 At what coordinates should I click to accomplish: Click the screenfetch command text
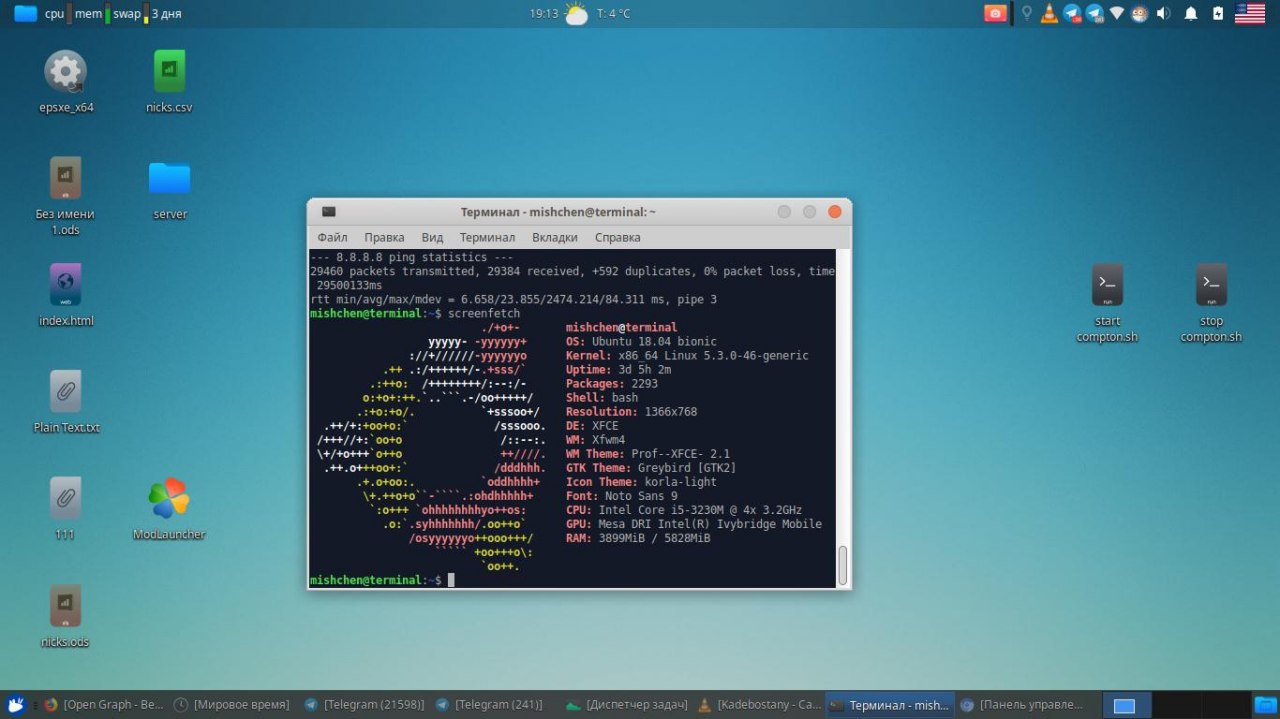(x=483, y=313)
